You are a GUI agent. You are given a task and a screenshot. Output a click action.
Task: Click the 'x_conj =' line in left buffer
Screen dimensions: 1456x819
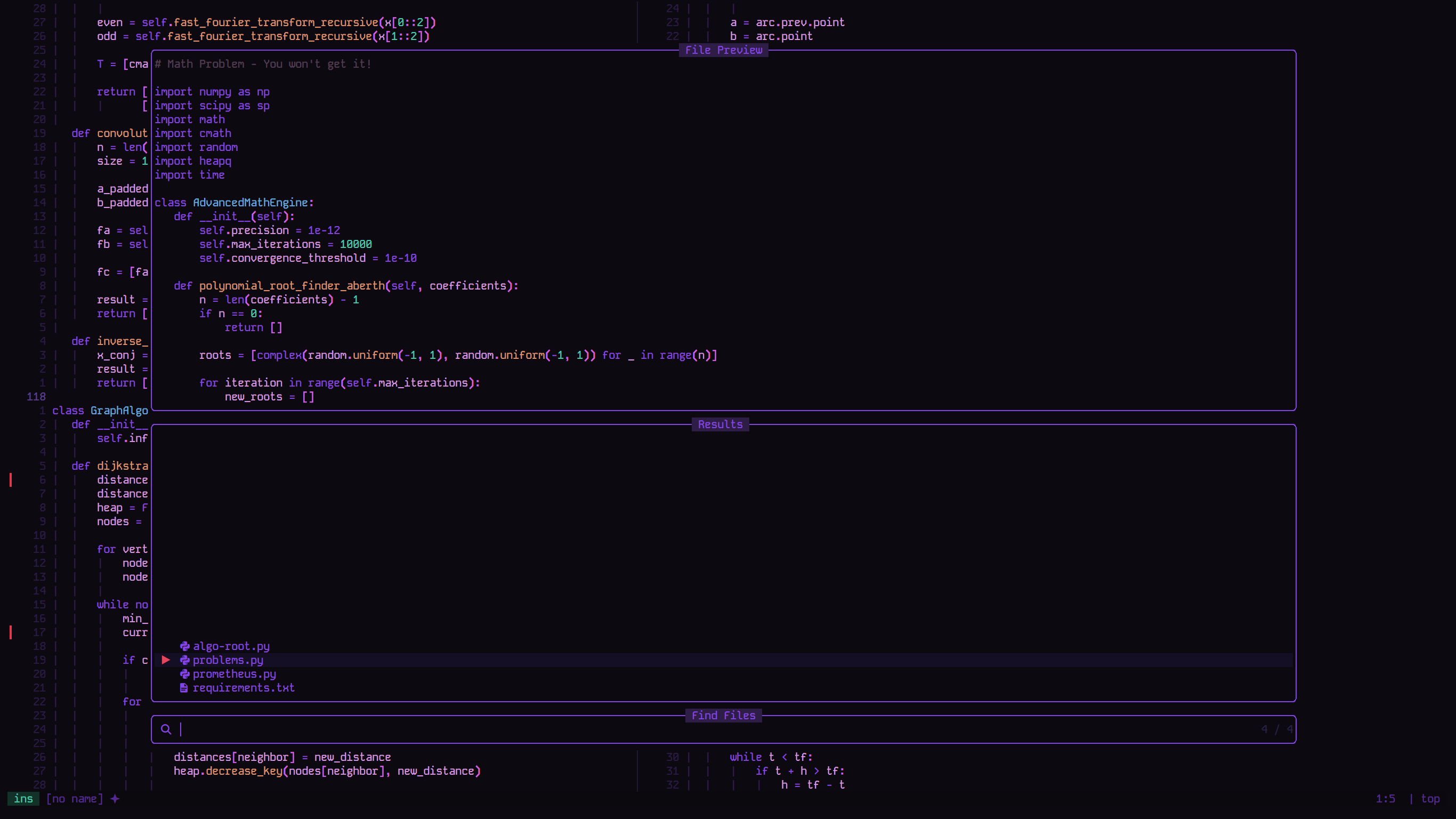pos(122,355)
